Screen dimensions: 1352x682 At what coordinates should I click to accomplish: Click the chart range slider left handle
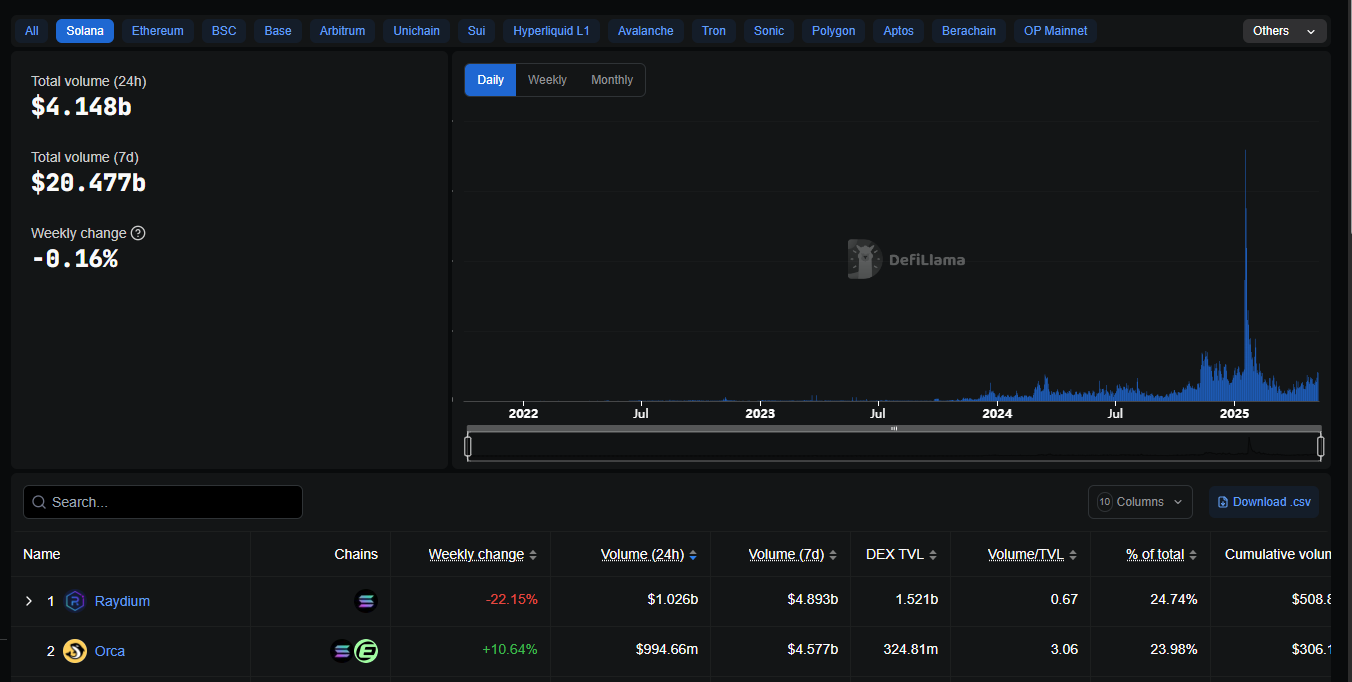click(x=467, y=446)
